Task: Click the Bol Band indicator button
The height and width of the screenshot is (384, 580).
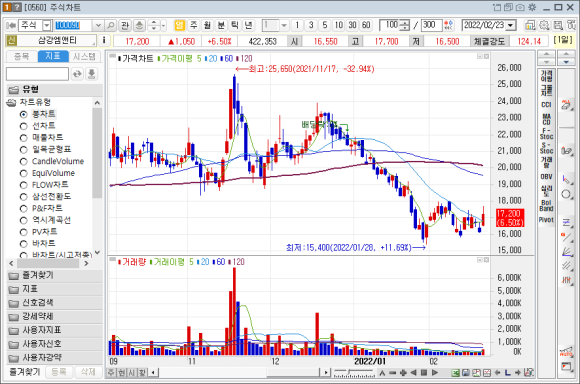Action: pyautogui.click(x=546, y=205)
